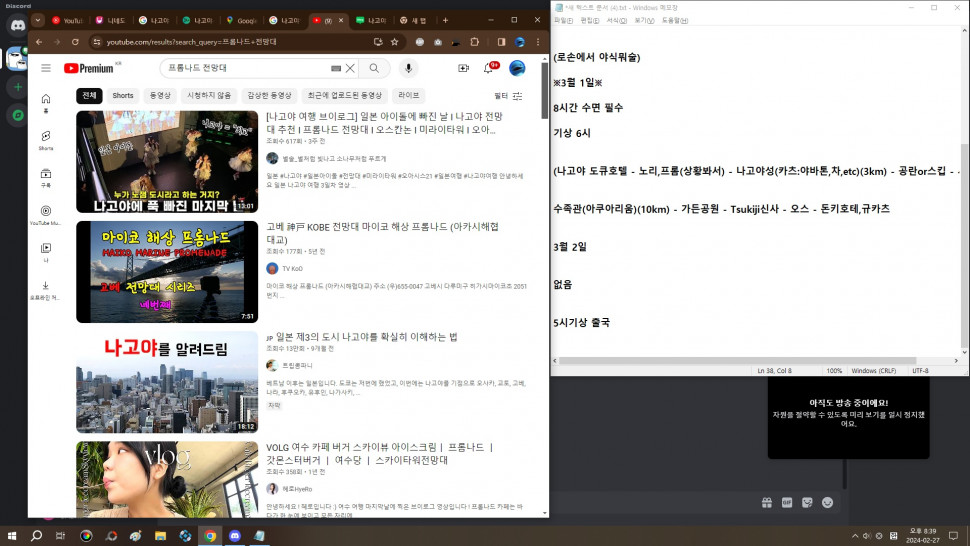Screen dimensions: 970x546
Task: Select the '라이브' filter chip
Action: tap(408, 95)
